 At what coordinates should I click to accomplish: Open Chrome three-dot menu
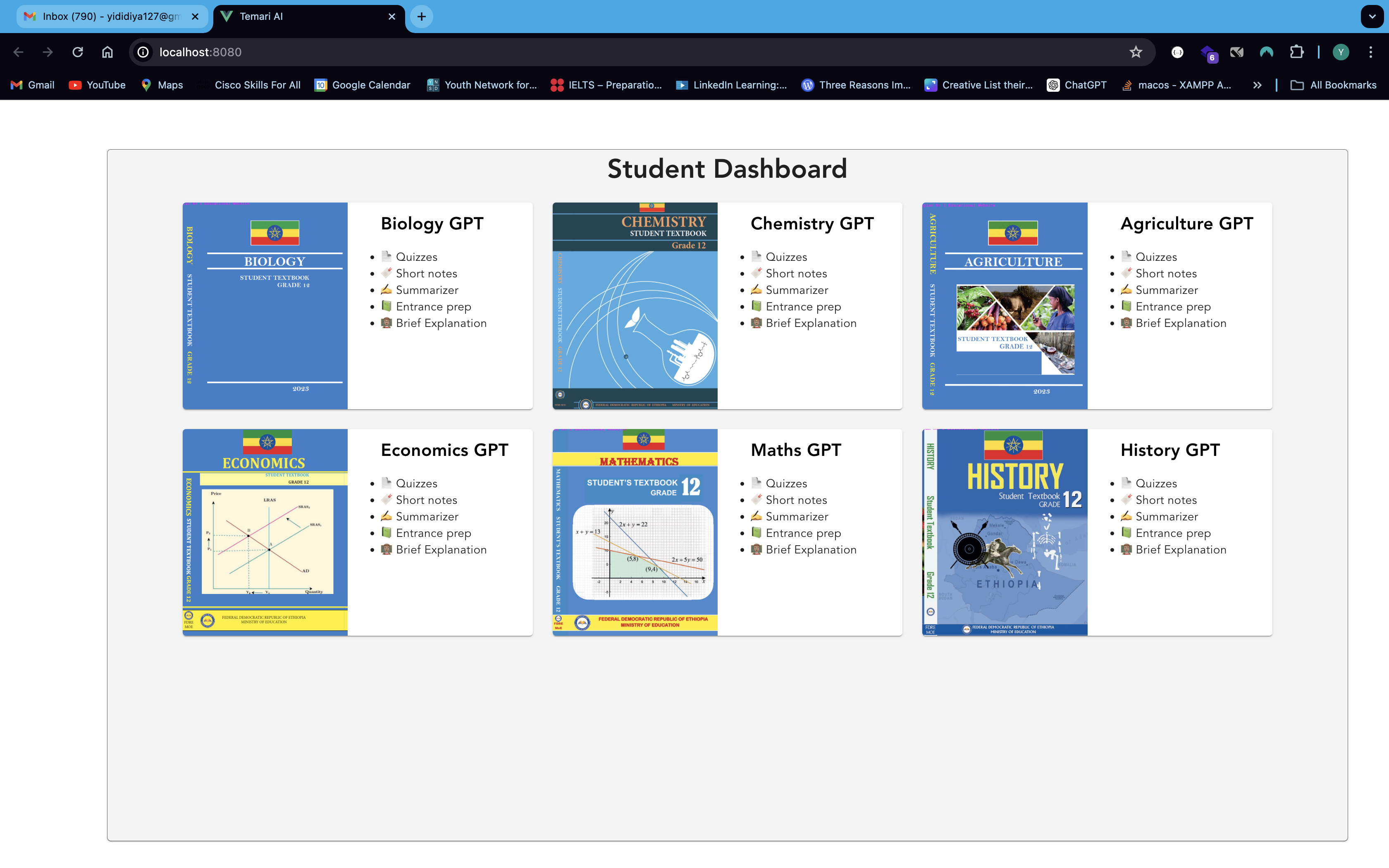click(x=1371, y=52)
